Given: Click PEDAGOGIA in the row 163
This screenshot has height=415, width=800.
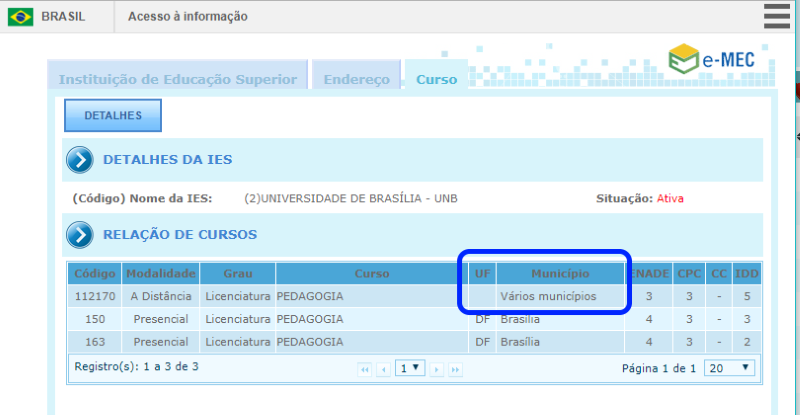Looking at the screenshot, I should coord(310,342).
